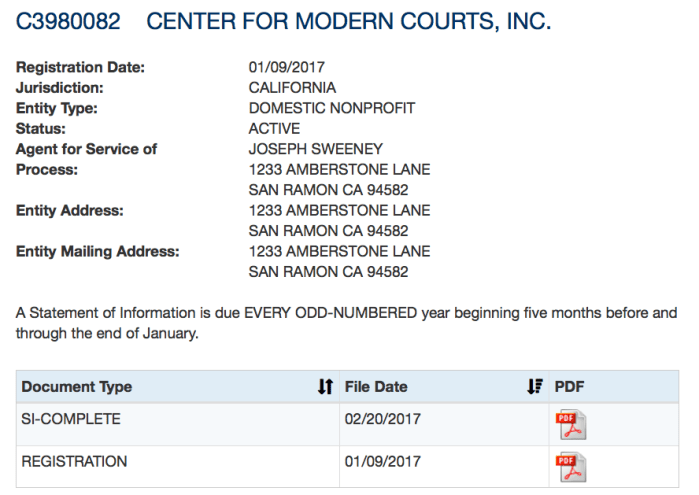Select the SI-COMPLETE table cell
This screenshot has width=699, height=495.
(x=71, y=419)
